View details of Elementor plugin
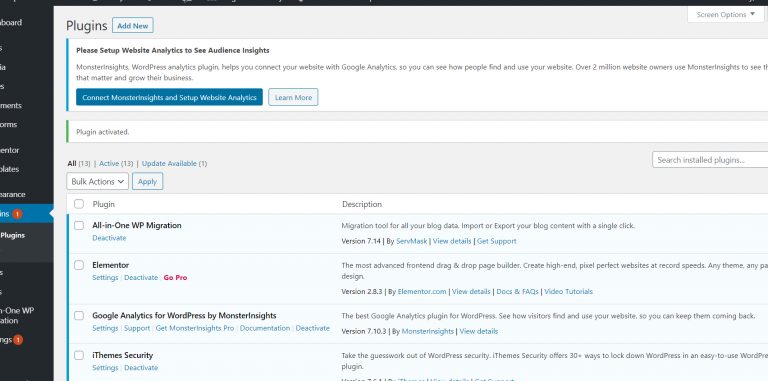 click(471, 291)
